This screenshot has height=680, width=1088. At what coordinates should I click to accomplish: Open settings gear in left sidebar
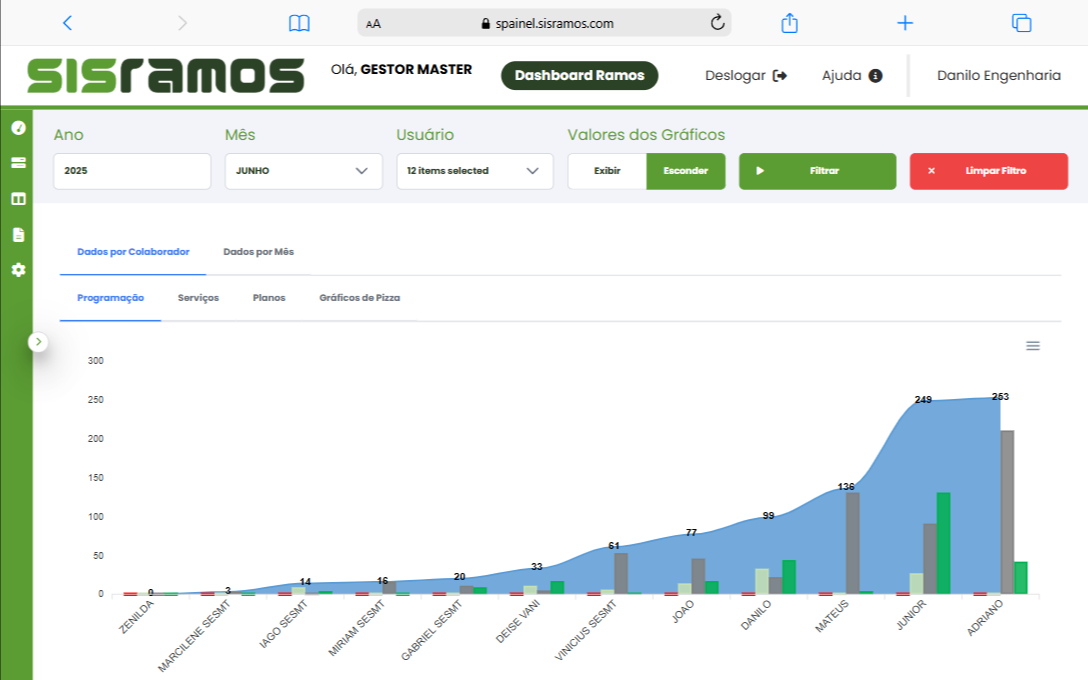pyautogui.click(x=17, y=270)
